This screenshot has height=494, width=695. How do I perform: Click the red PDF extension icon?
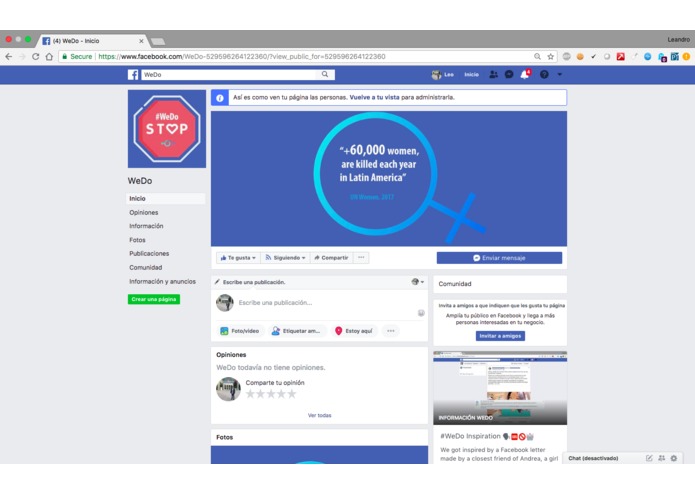tap(621, 57)
